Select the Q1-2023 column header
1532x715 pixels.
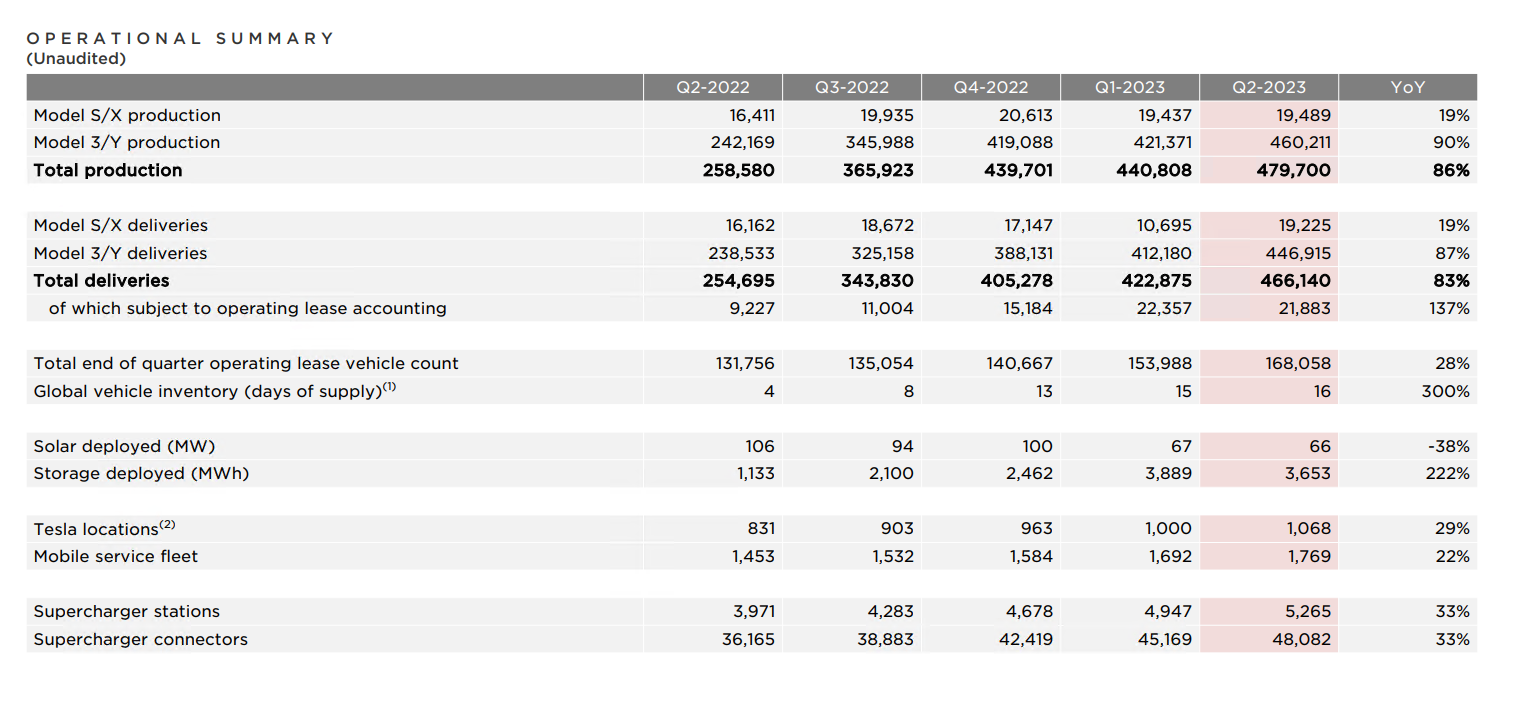coord(1129,87)
